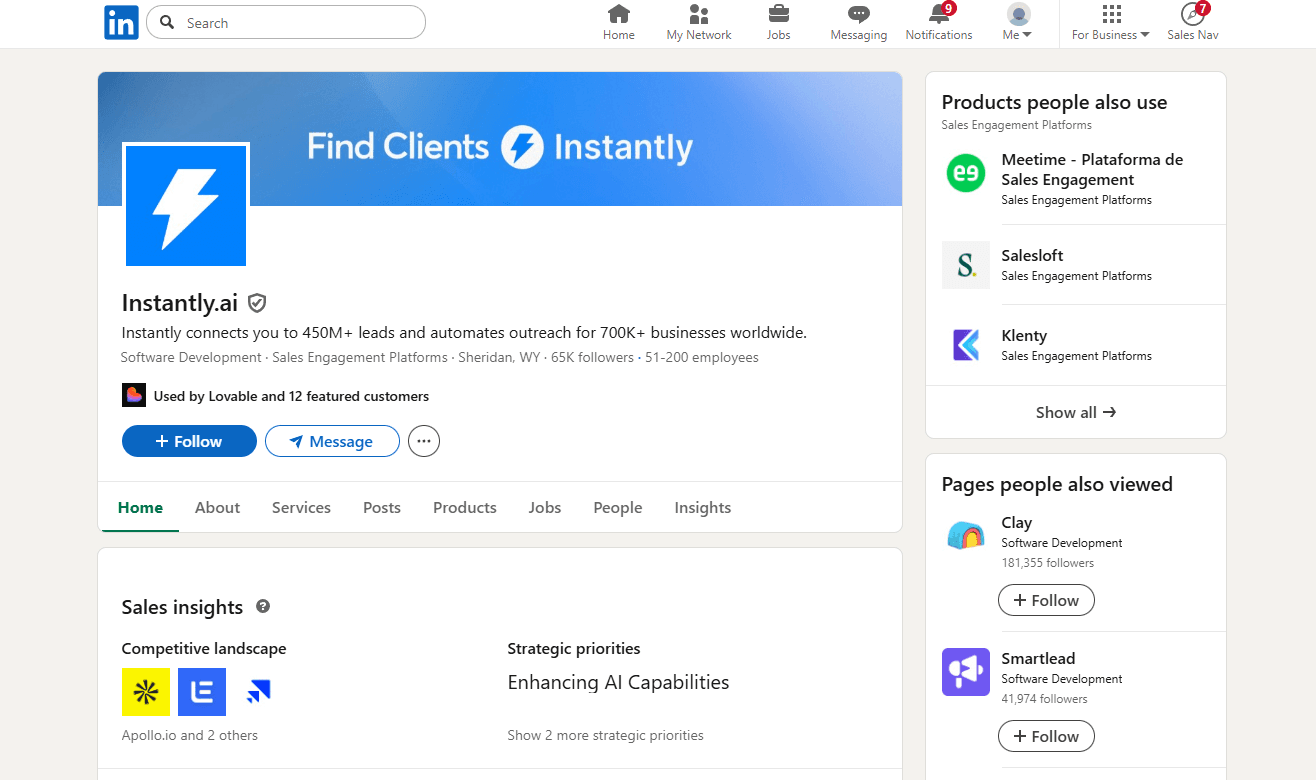
Task: Follow the Instantly.ai page
Action: coord(189,441)
